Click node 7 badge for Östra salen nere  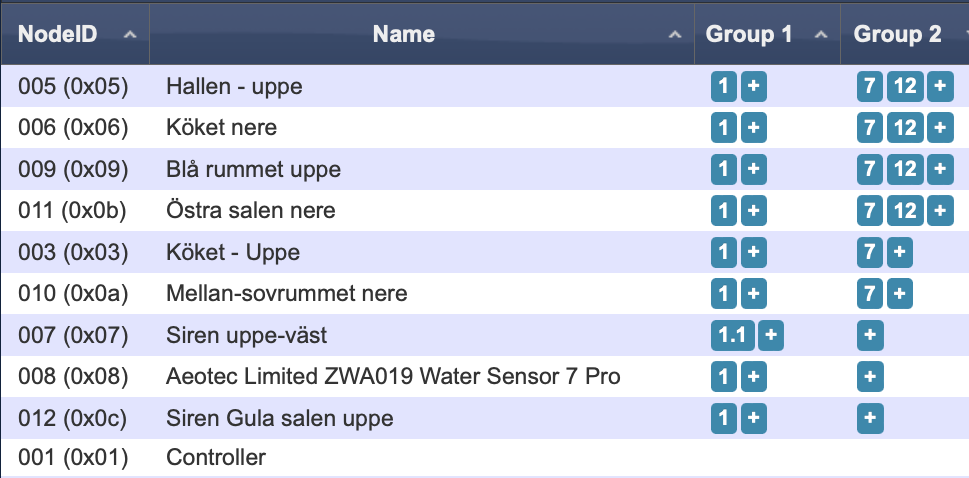coord(870,211)
